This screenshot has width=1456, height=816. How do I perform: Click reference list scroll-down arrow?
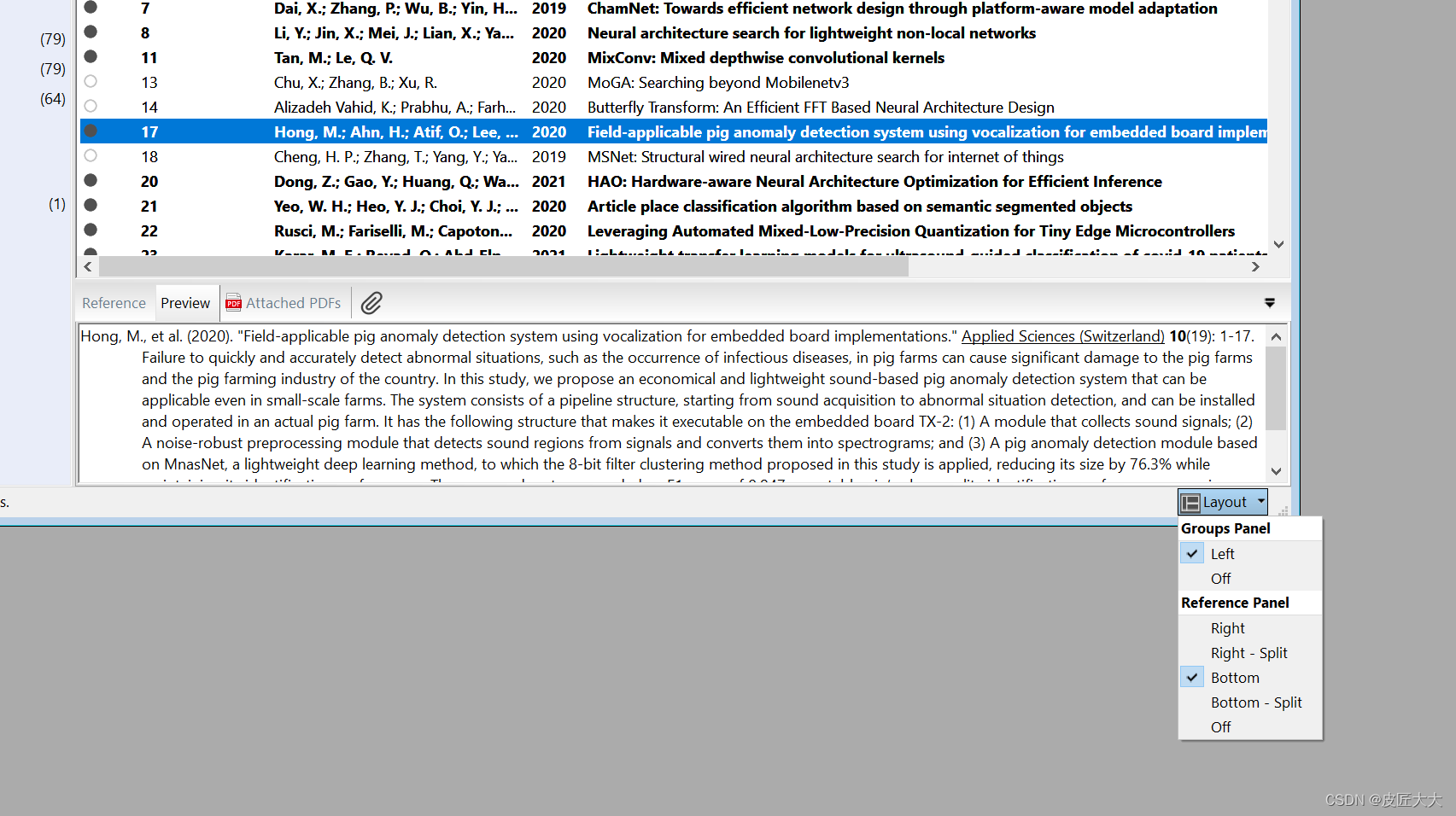[1278, 244]
